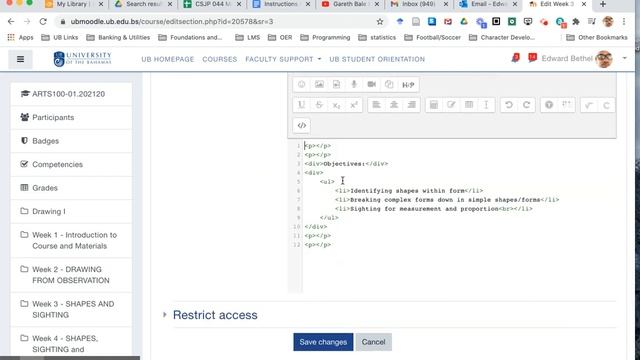Insert media file into editor
640x360 pixels.
pyautogui.click(x=336, y=84)
